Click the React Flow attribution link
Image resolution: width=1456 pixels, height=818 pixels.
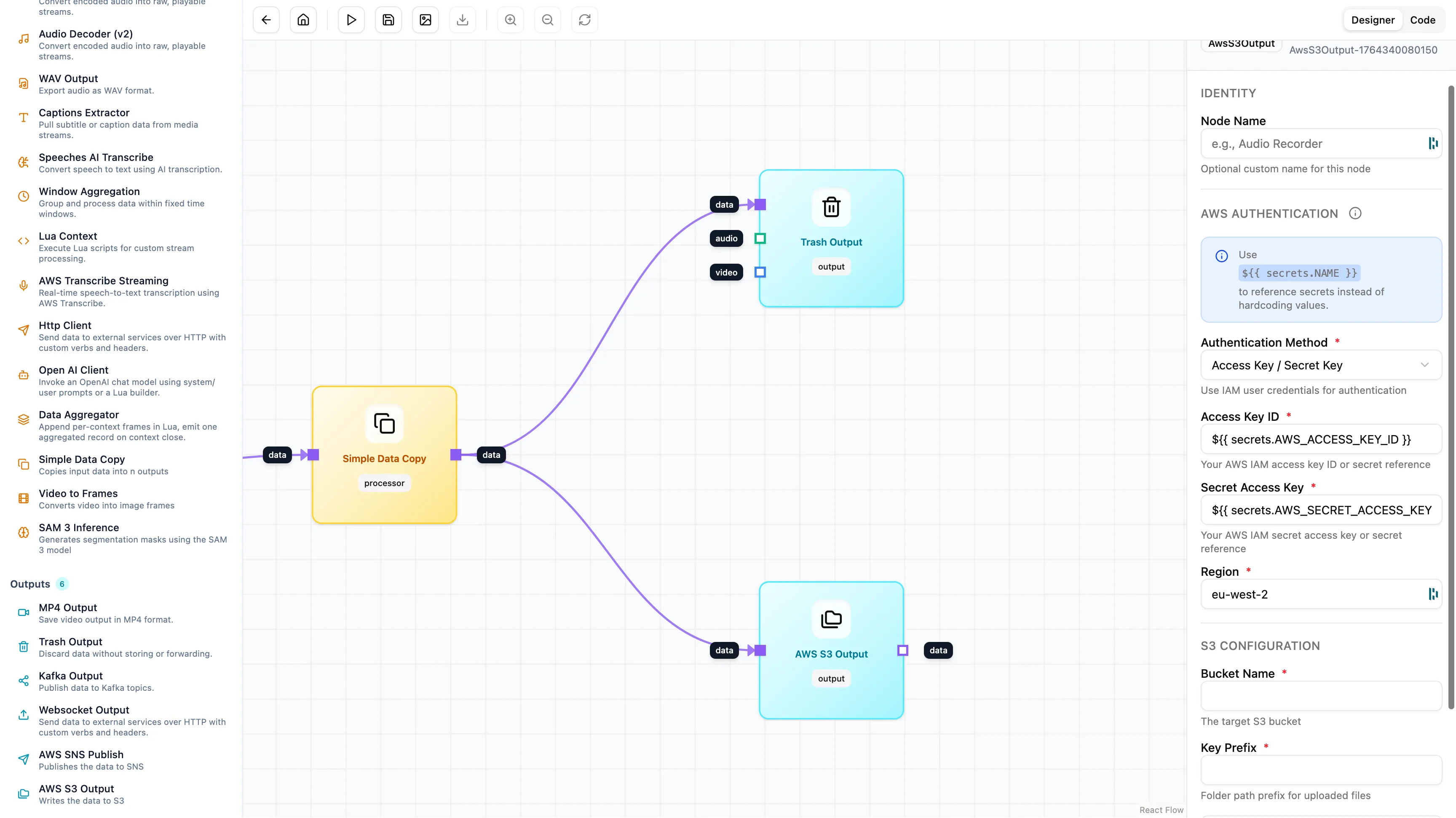(1161, 810)
